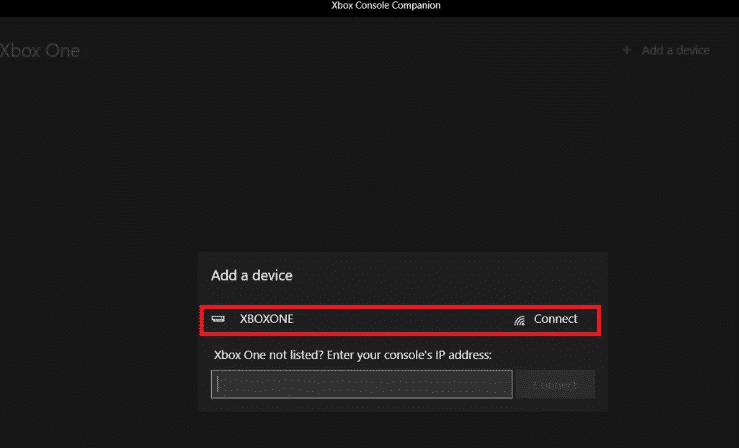
Task: Open Add a device in top right
Action: [x=675, y=50]
